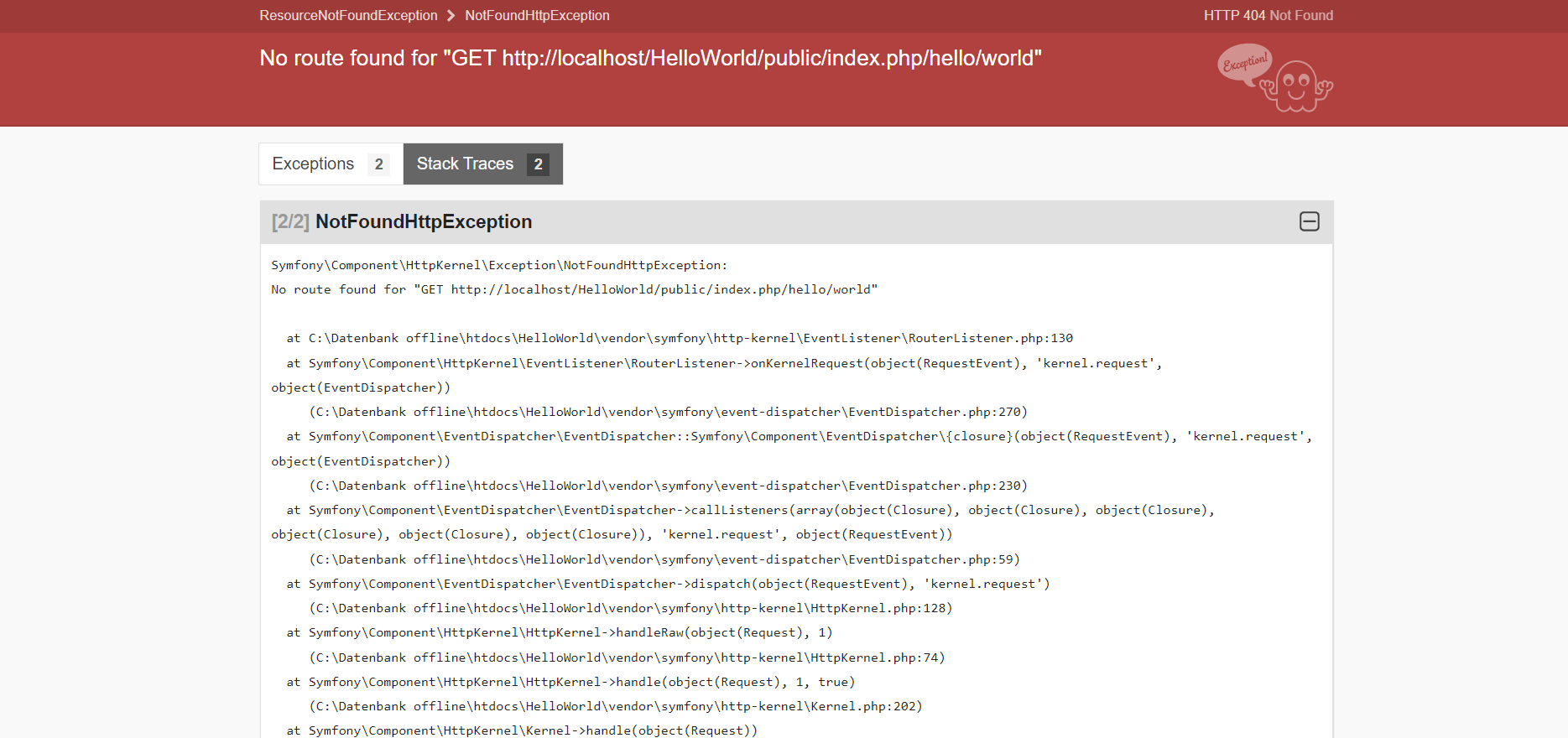Click the EventDispatcher.php:230 file path line
Screen dimensions: 1568x738
668,486
